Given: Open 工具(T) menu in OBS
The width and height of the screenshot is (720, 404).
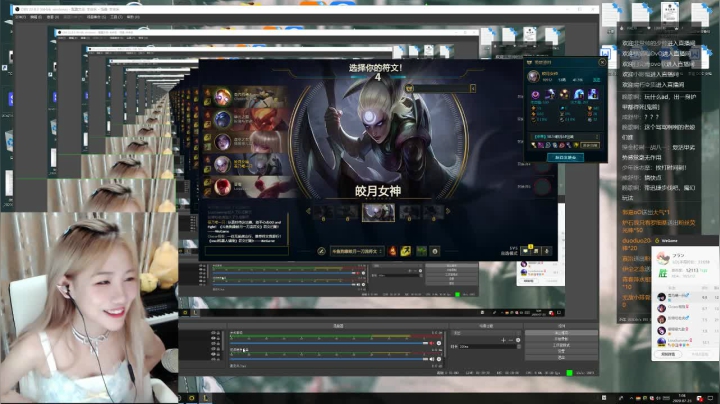Looking at the screenshot, I should [x=116, y=17].
